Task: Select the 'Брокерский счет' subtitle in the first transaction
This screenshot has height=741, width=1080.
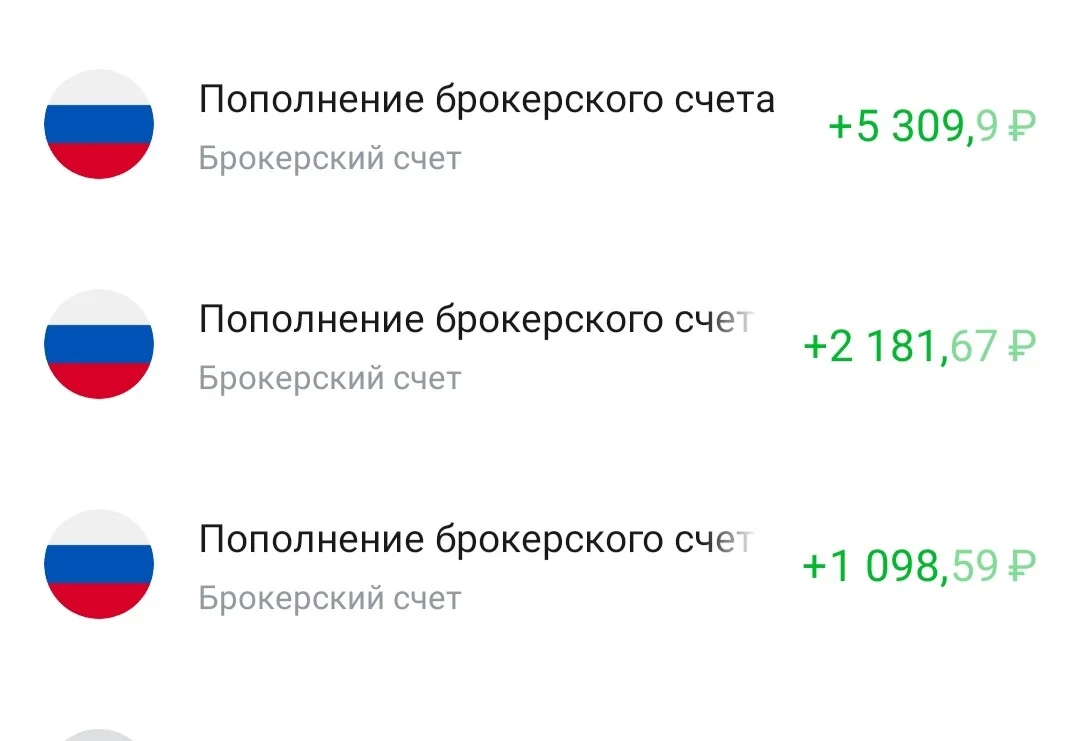Action: click(x=330, y=159)
